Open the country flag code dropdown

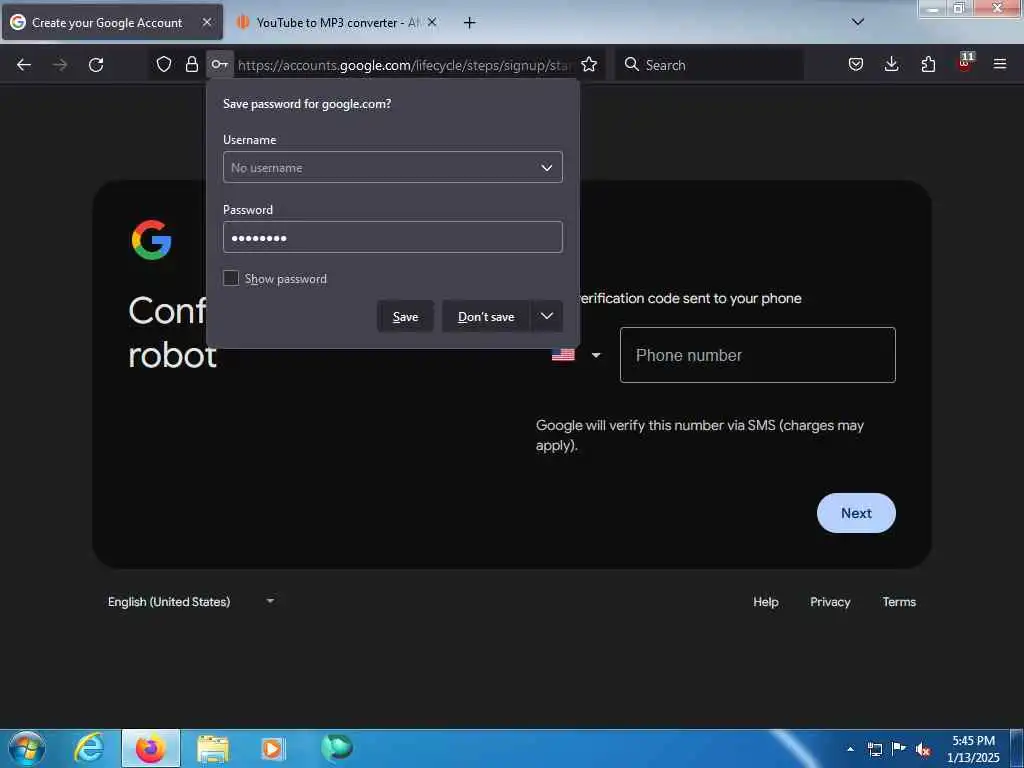coord(576,355)
